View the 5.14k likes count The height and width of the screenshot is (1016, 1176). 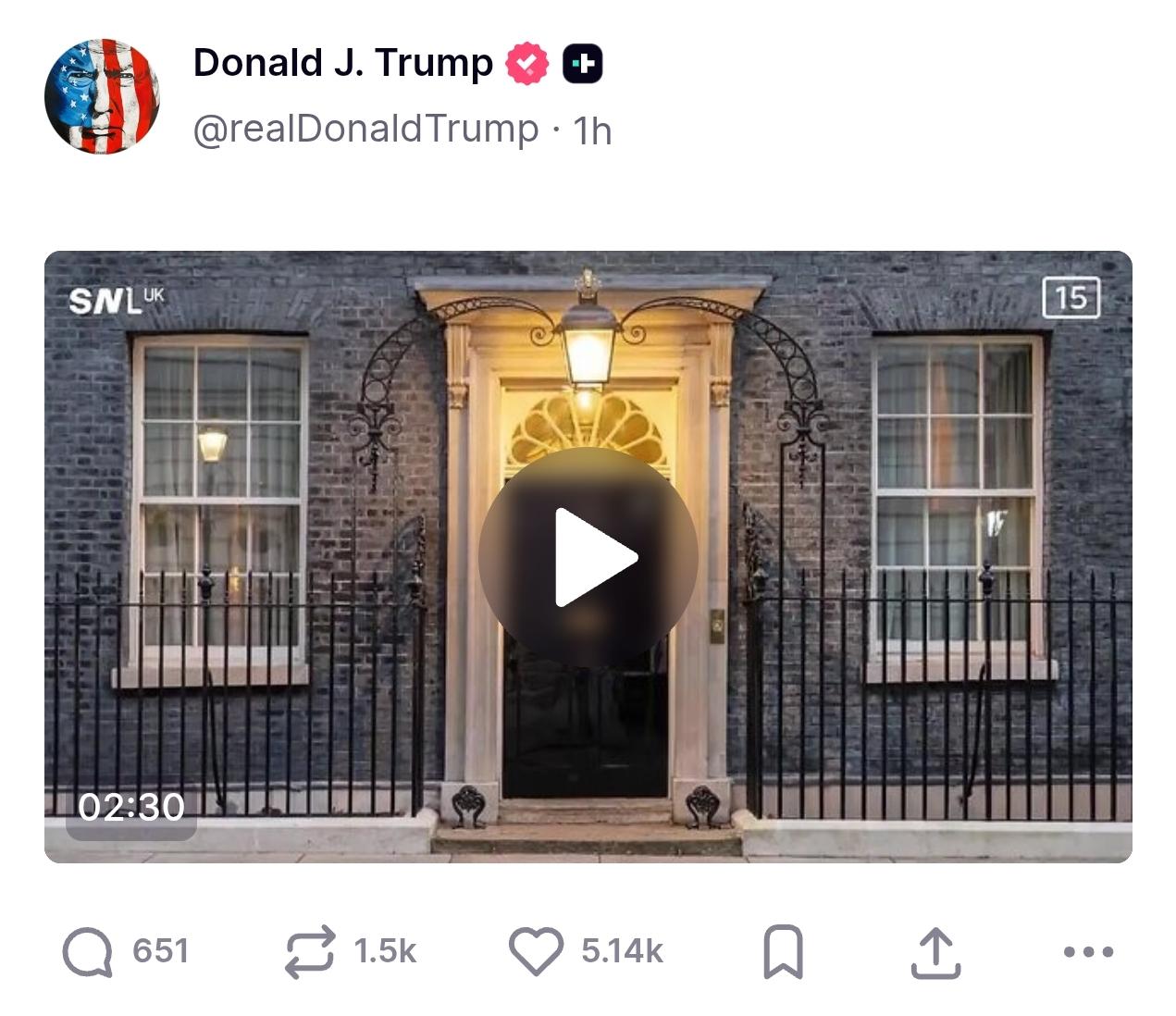(622, 951)
